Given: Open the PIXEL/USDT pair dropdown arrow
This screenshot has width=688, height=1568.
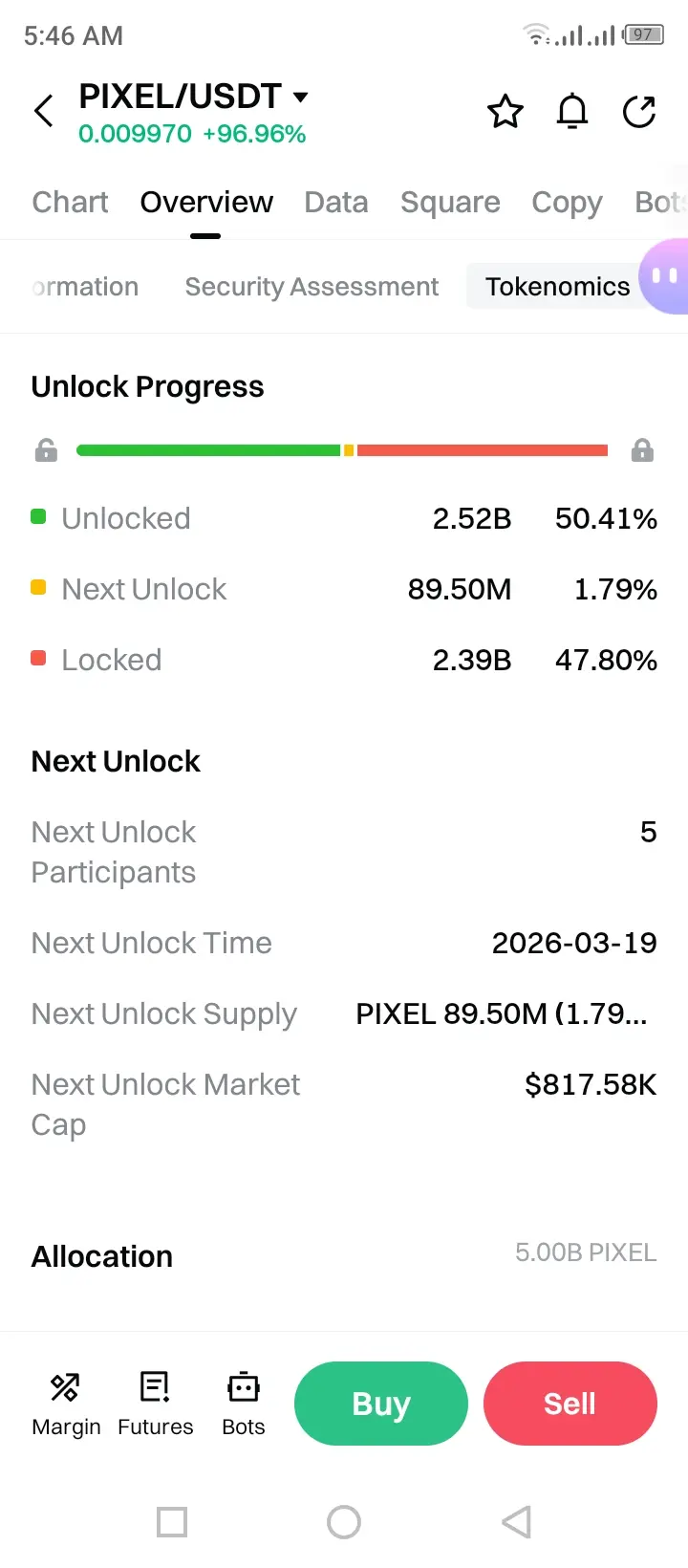Looking at the screenshot, I should (x=300, y=97).
